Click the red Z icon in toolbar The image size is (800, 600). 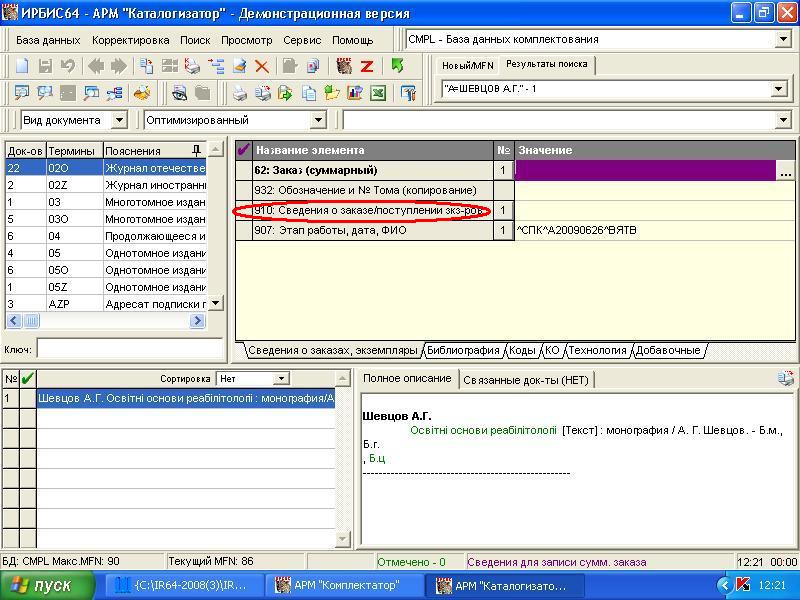tap(367, 66)
